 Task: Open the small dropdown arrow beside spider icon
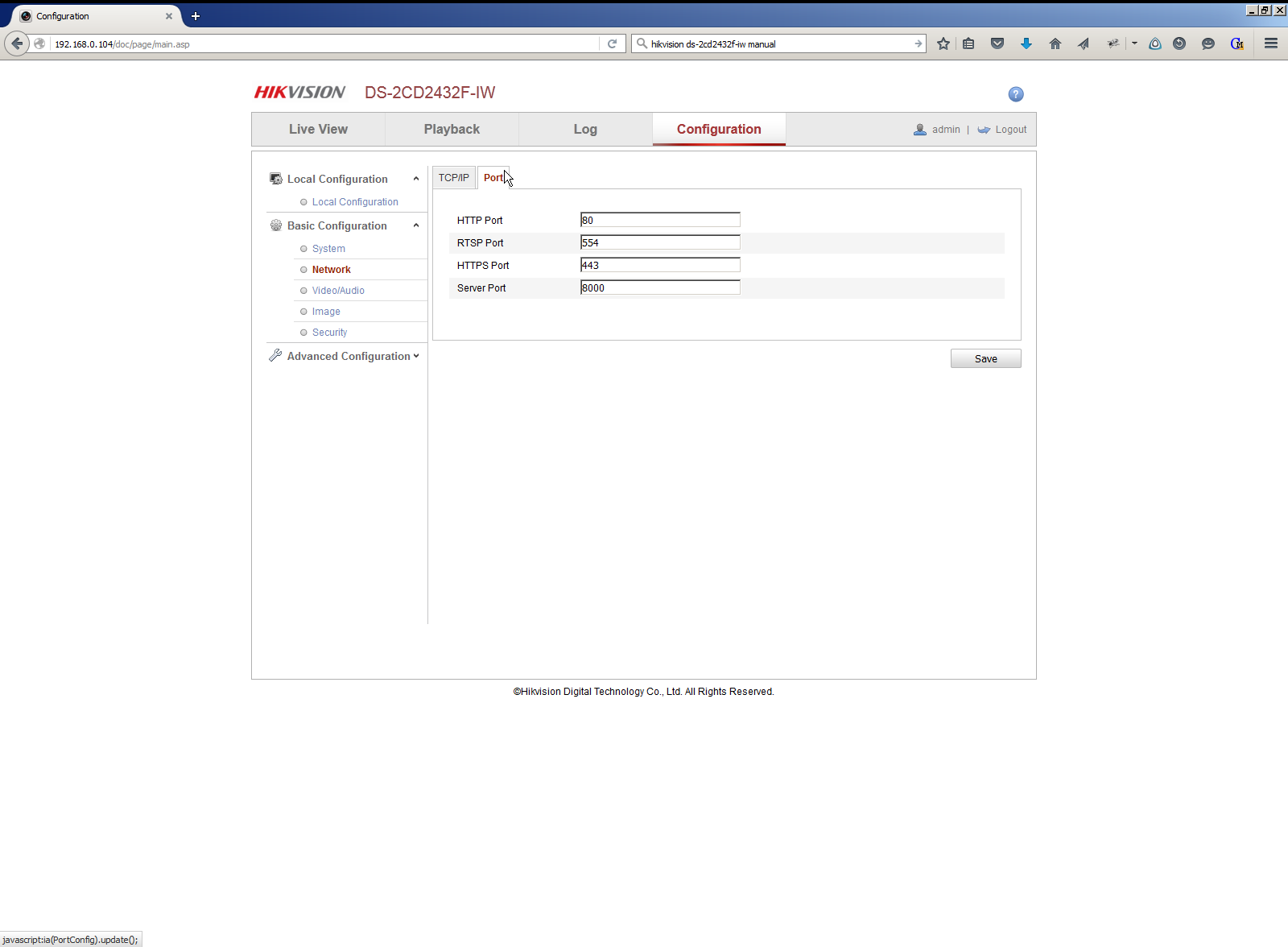click(1134, 43)
